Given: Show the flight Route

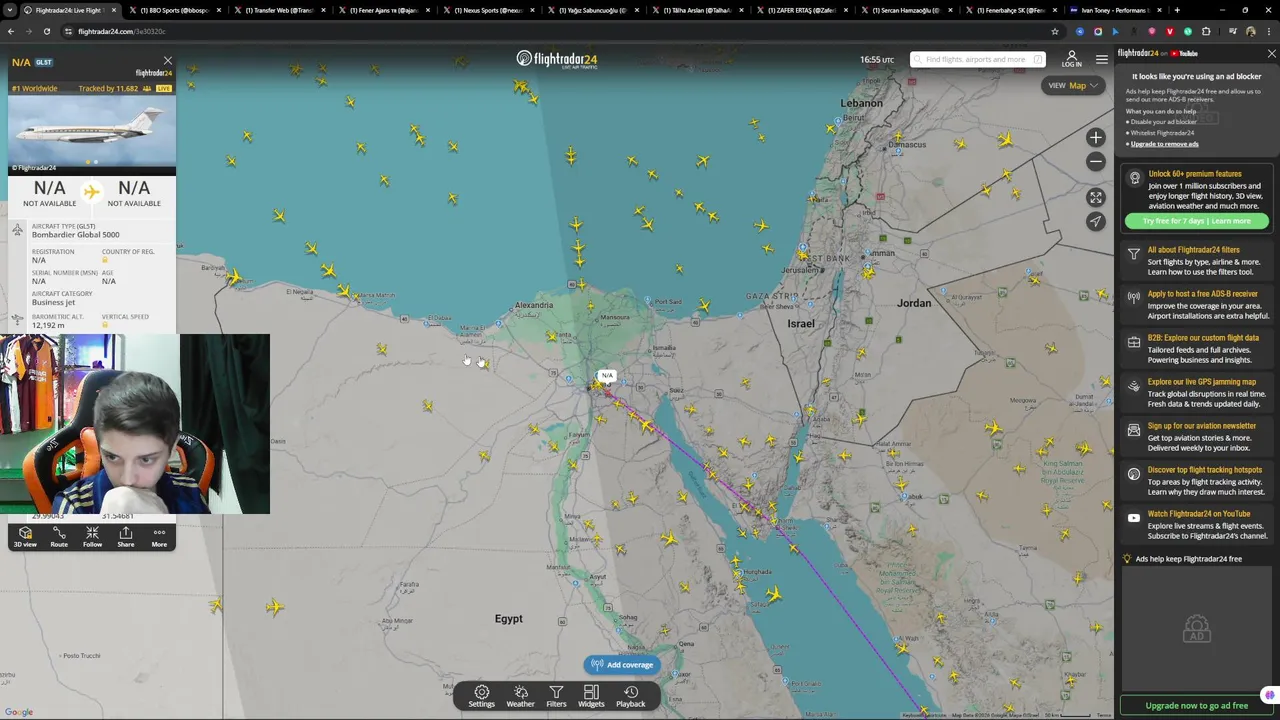Looking at the screenshot, I should coord(59,537).
